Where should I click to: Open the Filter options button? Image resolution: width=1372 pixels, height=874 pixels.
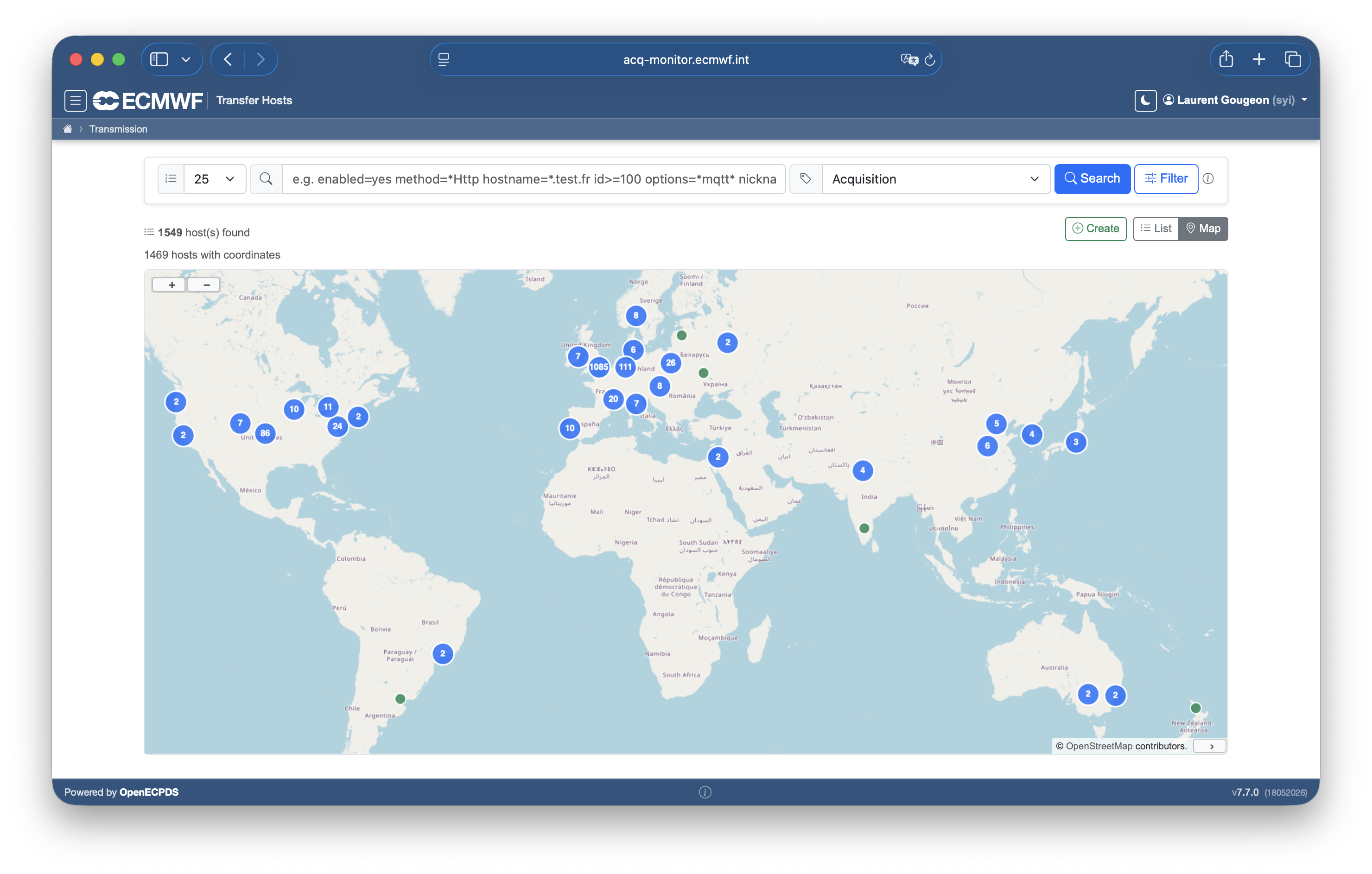(x=1166, y=179)
